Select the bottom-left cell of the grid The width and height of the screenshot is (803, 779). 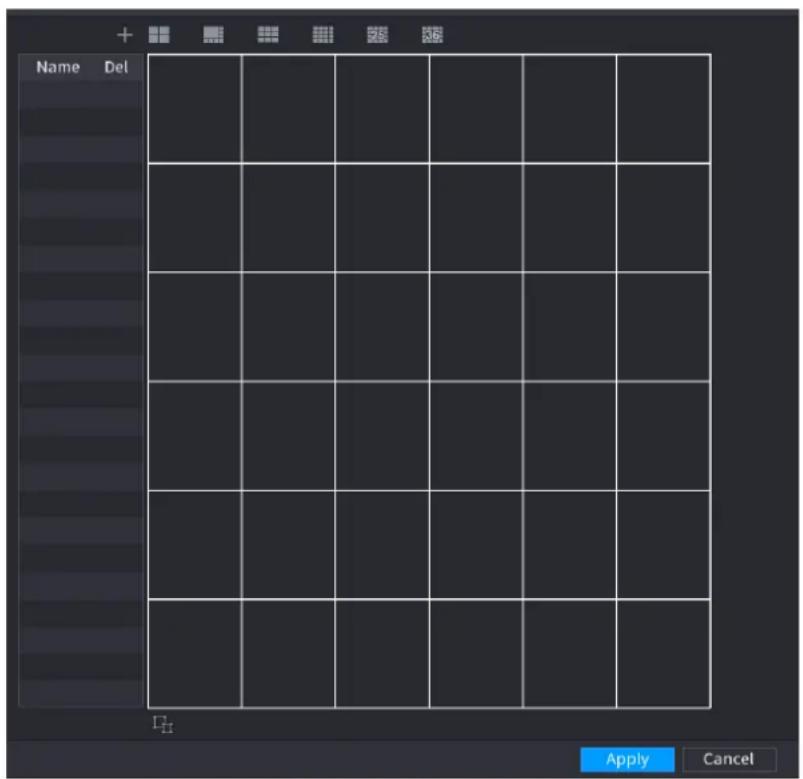pos(195,654)
